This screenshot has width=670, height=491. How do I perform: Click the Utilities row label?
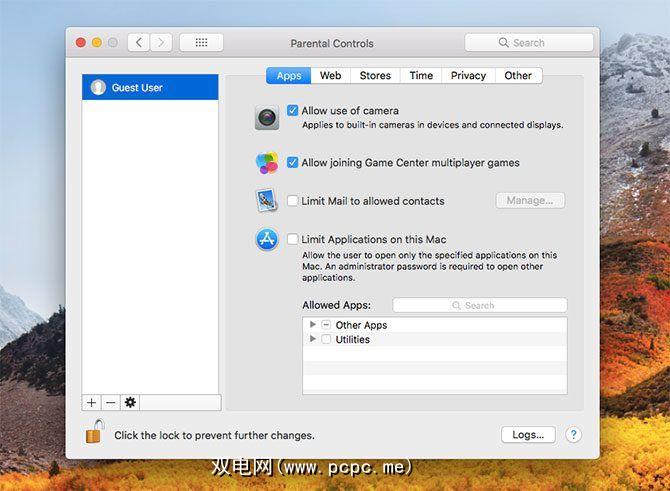coord(353,339)
